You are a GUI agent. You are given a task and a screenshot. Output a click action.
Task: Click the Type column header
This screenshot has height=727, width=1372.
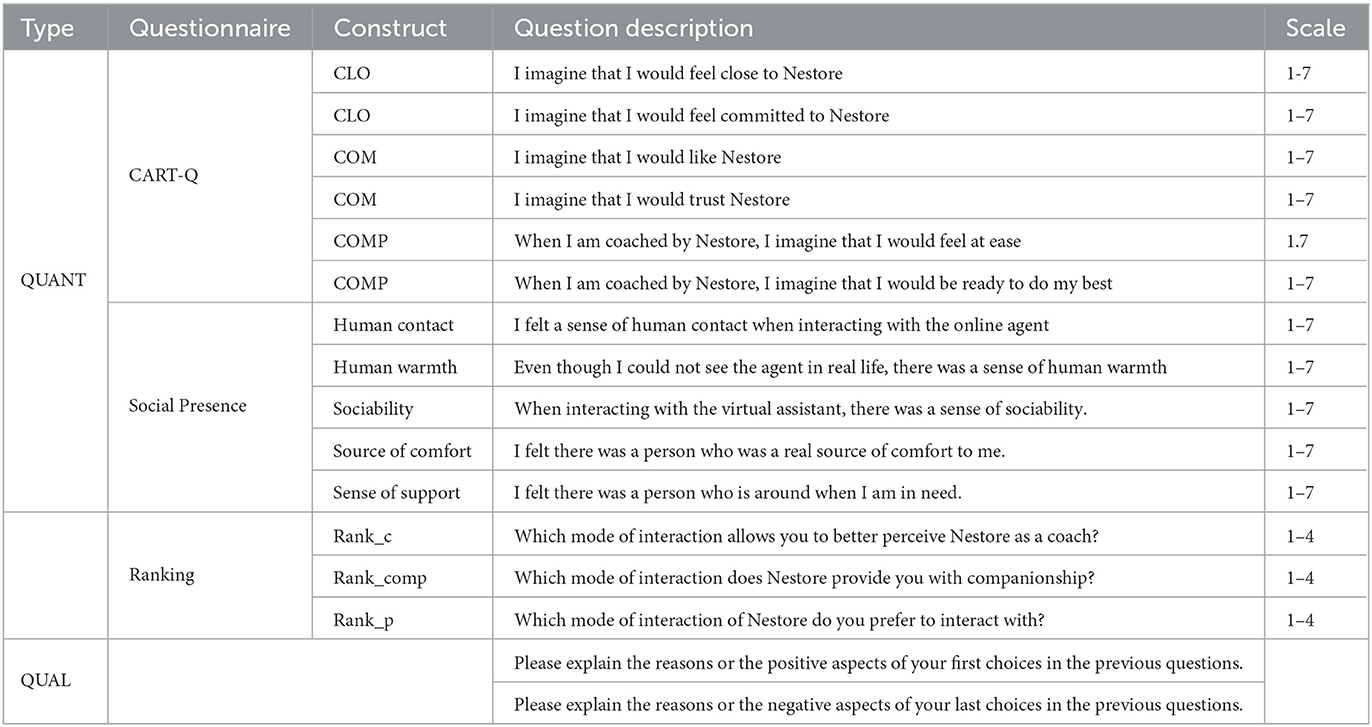48,28
